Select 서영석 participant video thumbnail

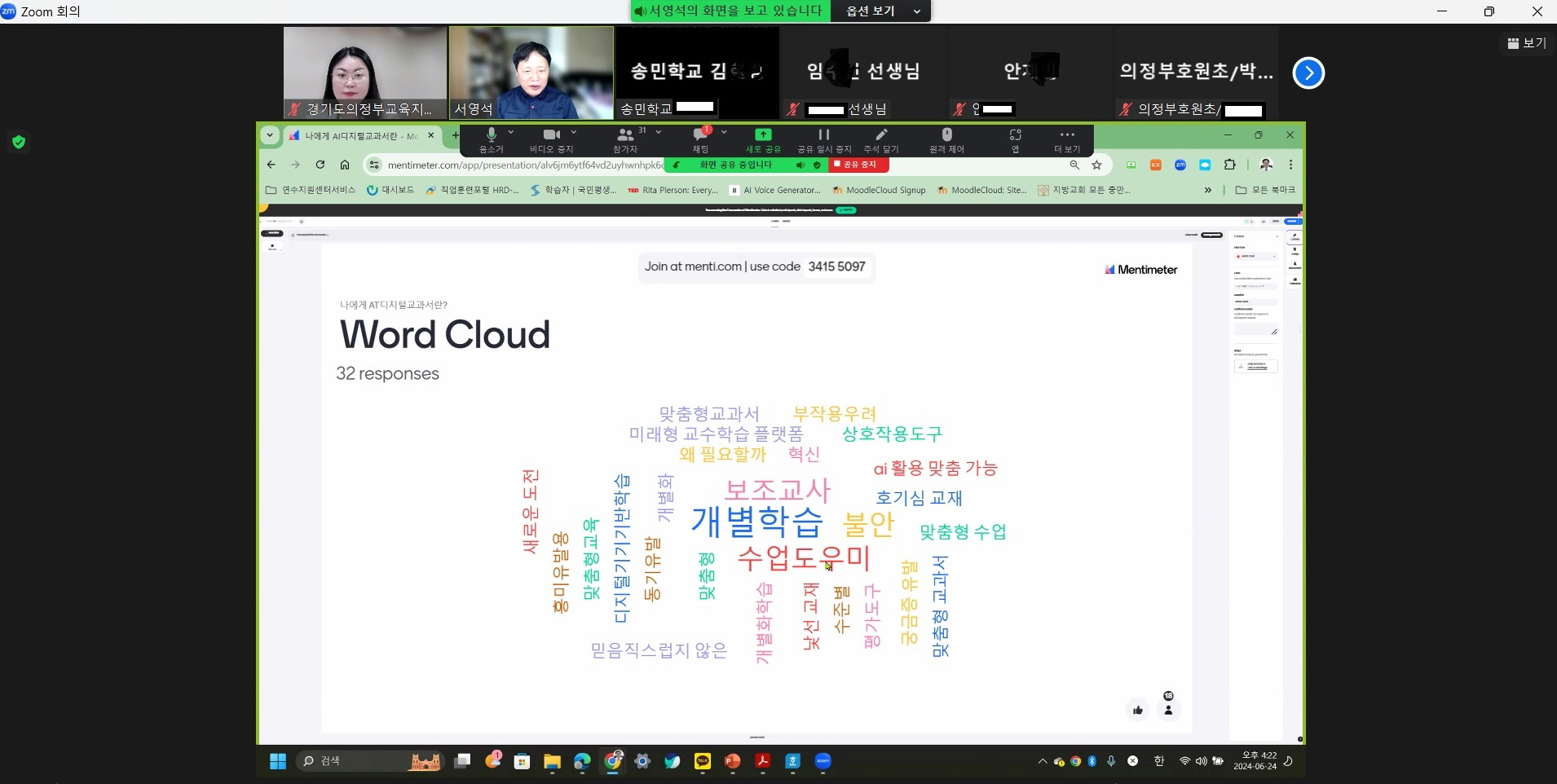point(531,73)
